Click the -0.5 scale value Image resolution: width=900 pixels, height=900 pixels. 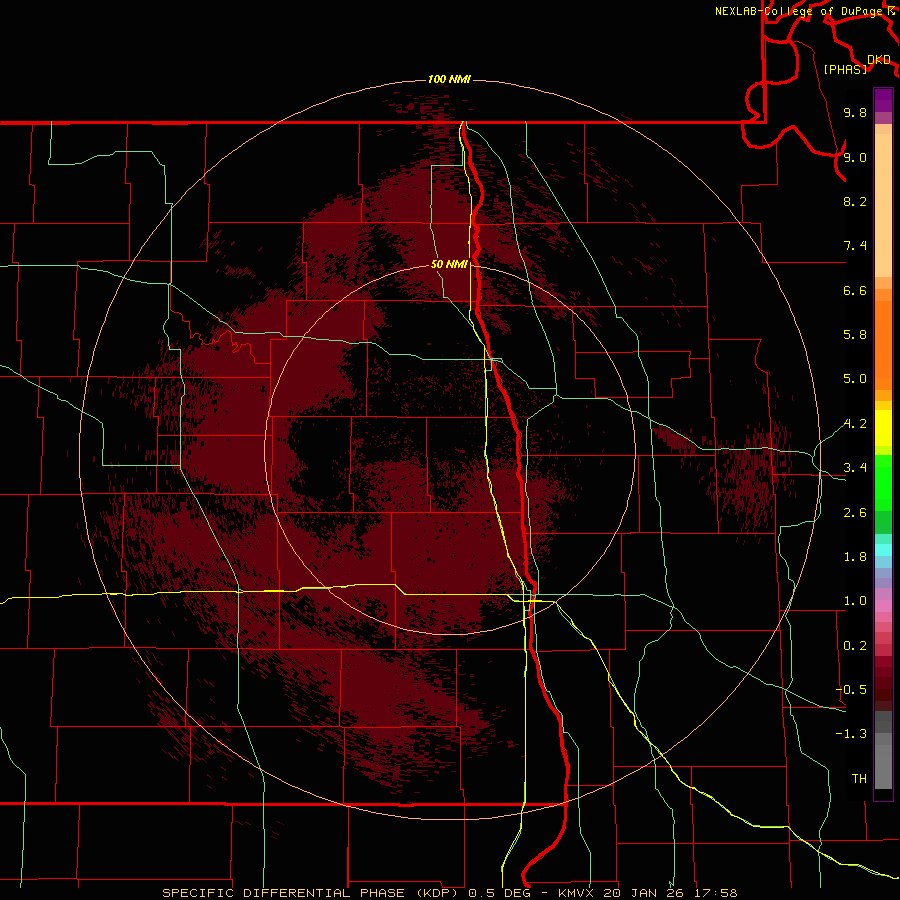[851, 690]
